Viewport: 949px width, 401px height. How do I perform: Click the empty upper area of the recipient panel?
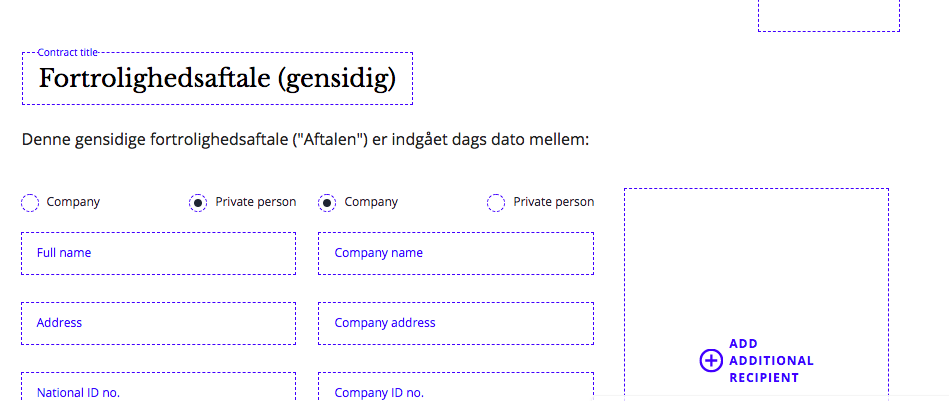pos(756,260)
